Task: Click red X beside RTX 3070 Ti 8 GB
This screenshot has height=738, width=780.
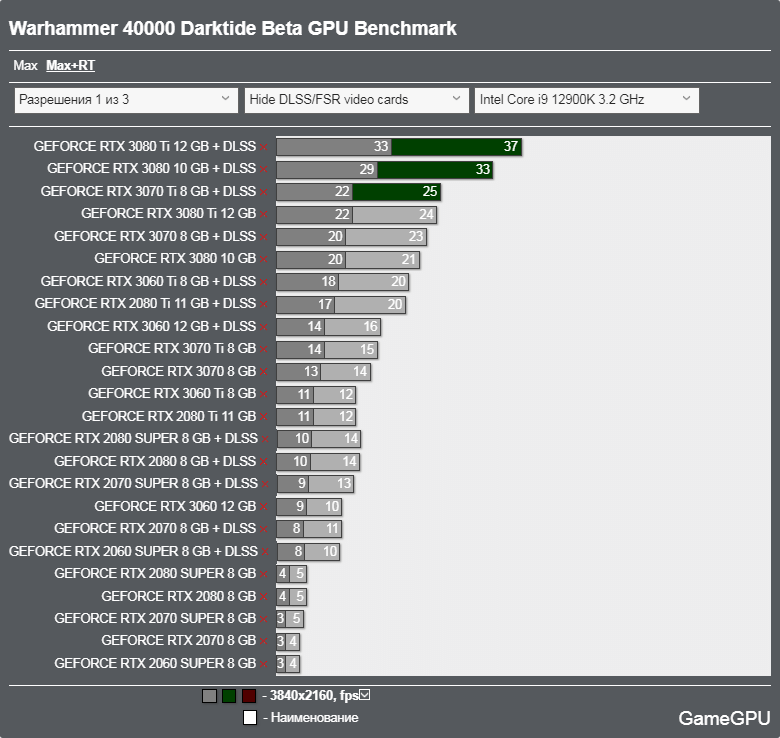Action: tap(264, 350)
